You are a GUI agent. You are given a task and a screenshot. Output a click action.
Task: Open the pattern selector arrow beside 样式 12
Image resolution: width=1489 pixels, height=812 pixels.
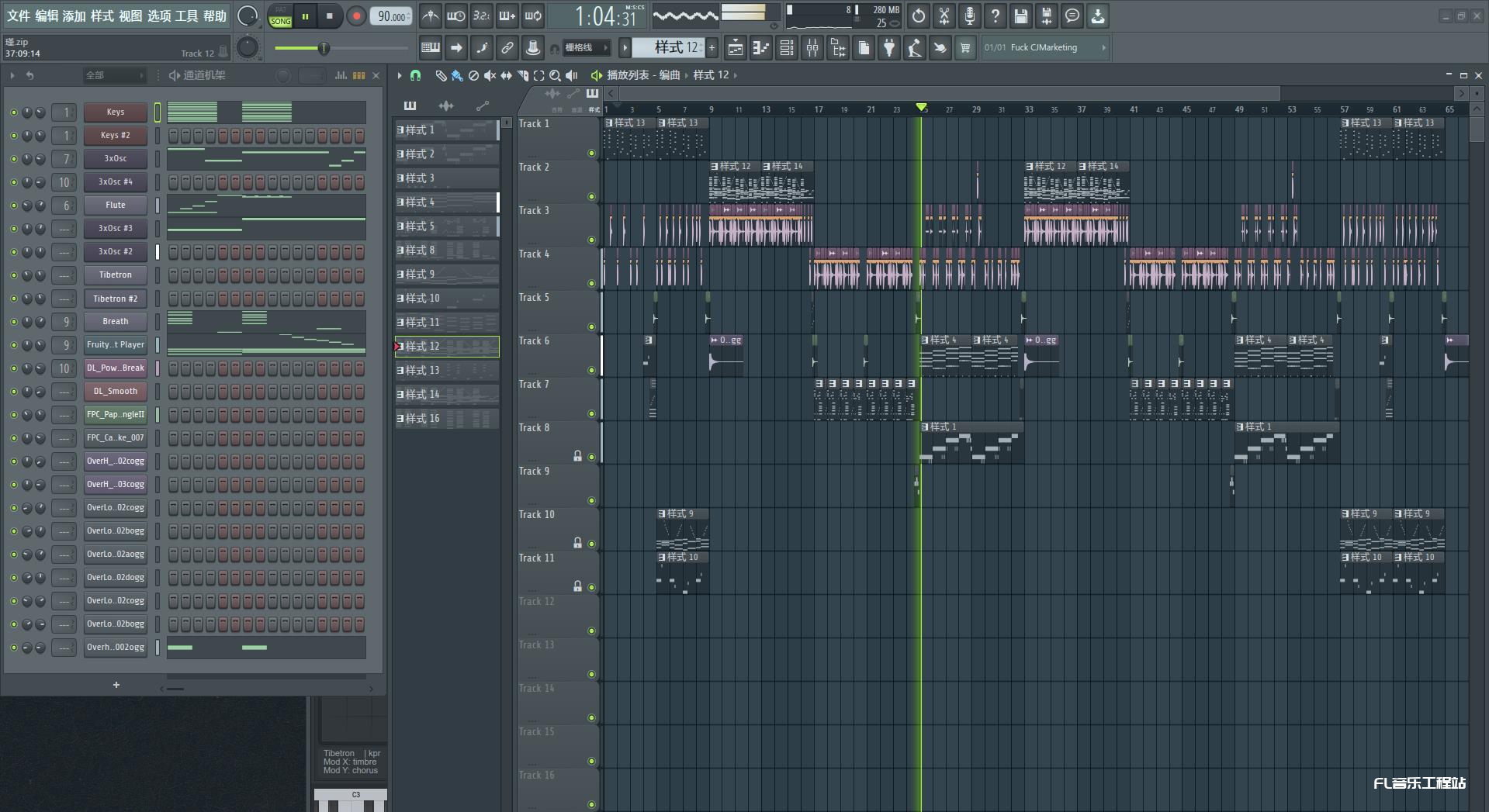[x=625, y=47]
